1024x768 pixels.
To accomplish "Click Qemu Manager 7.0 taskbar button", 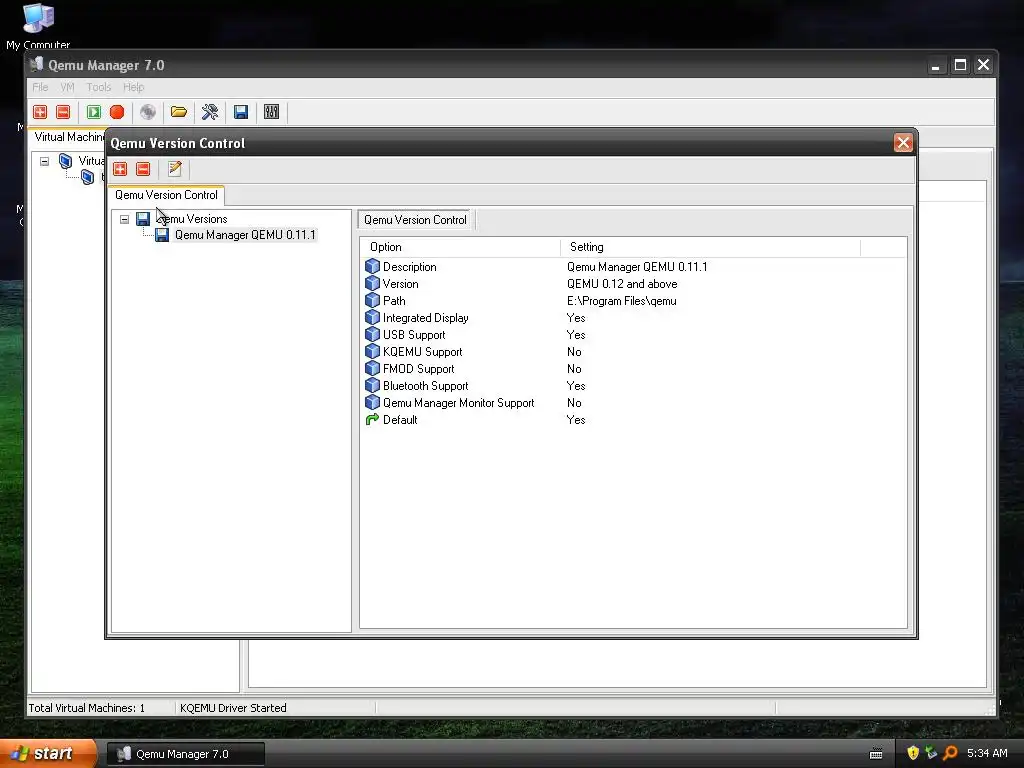I will [185, 754].
